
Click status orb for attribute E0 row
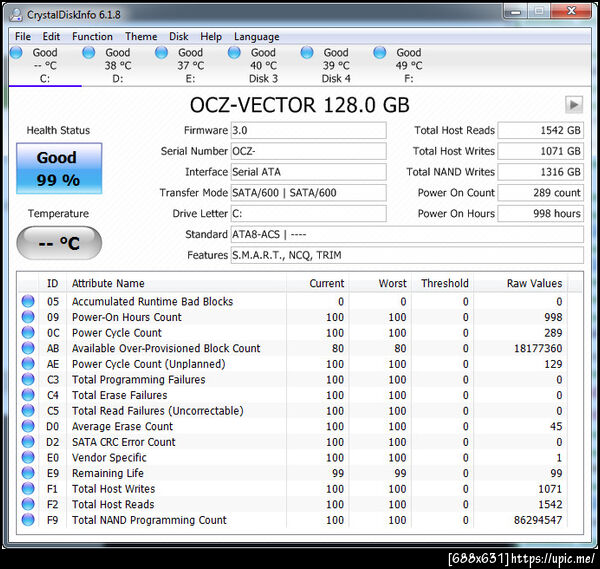point(28,458)
